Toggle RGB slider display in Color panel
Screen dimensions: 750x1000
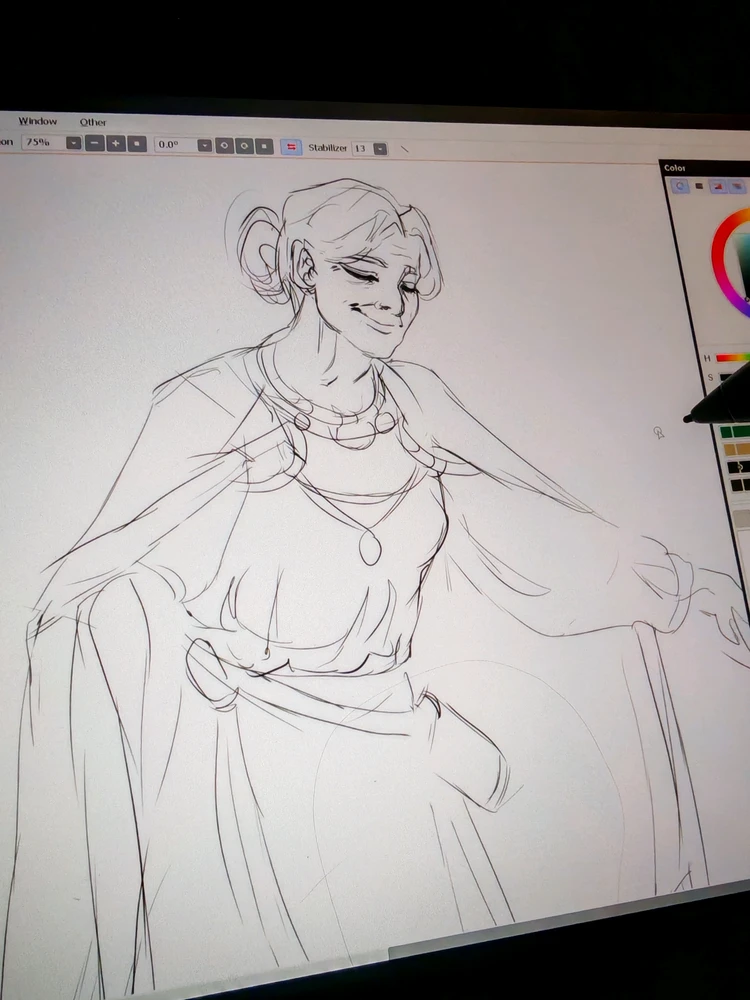click(x=699, y=186)
